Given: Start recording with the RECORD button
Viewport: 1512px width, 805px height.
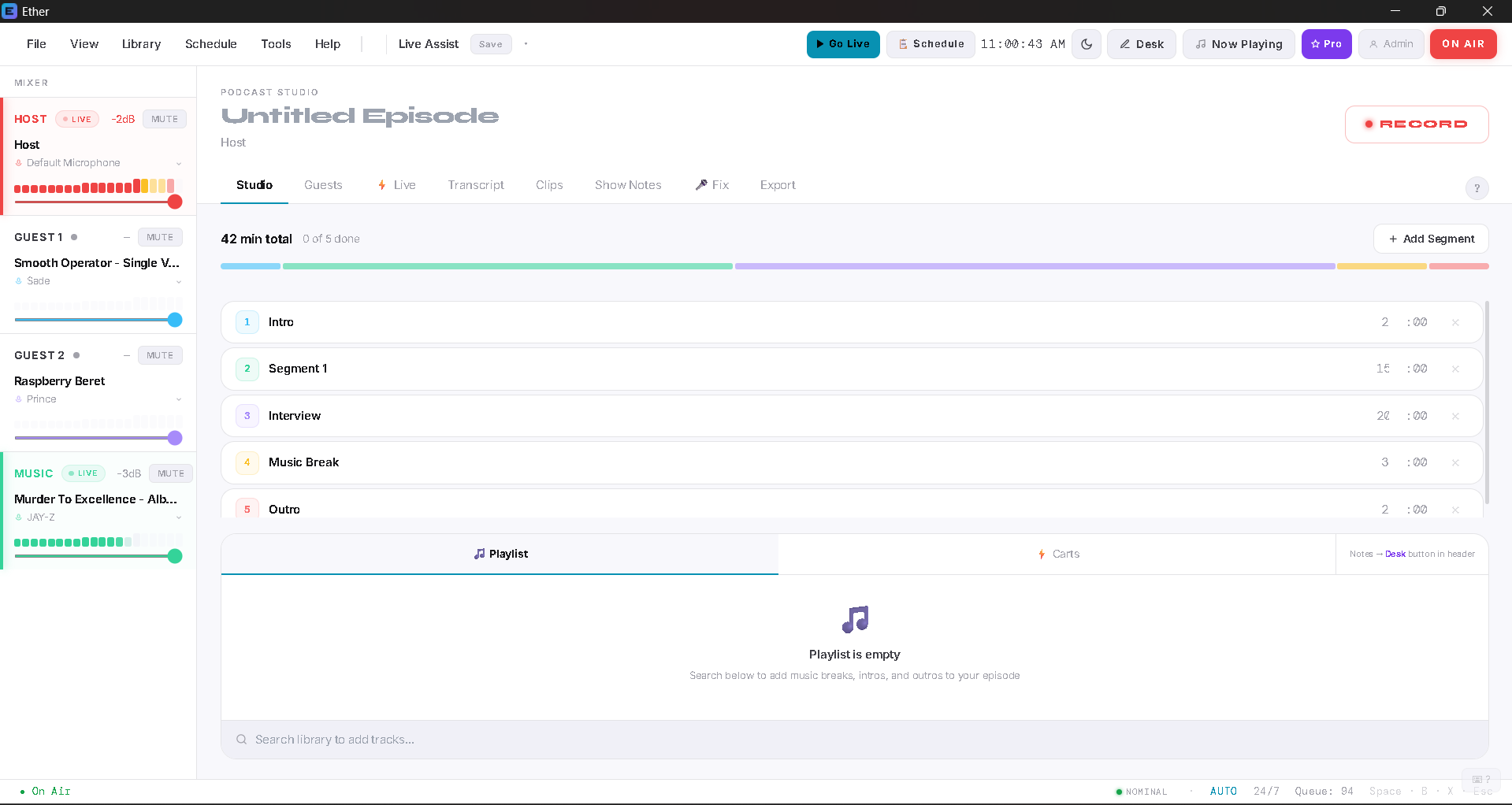Looking at the screenshot, I should click(x=1417, y=124).
